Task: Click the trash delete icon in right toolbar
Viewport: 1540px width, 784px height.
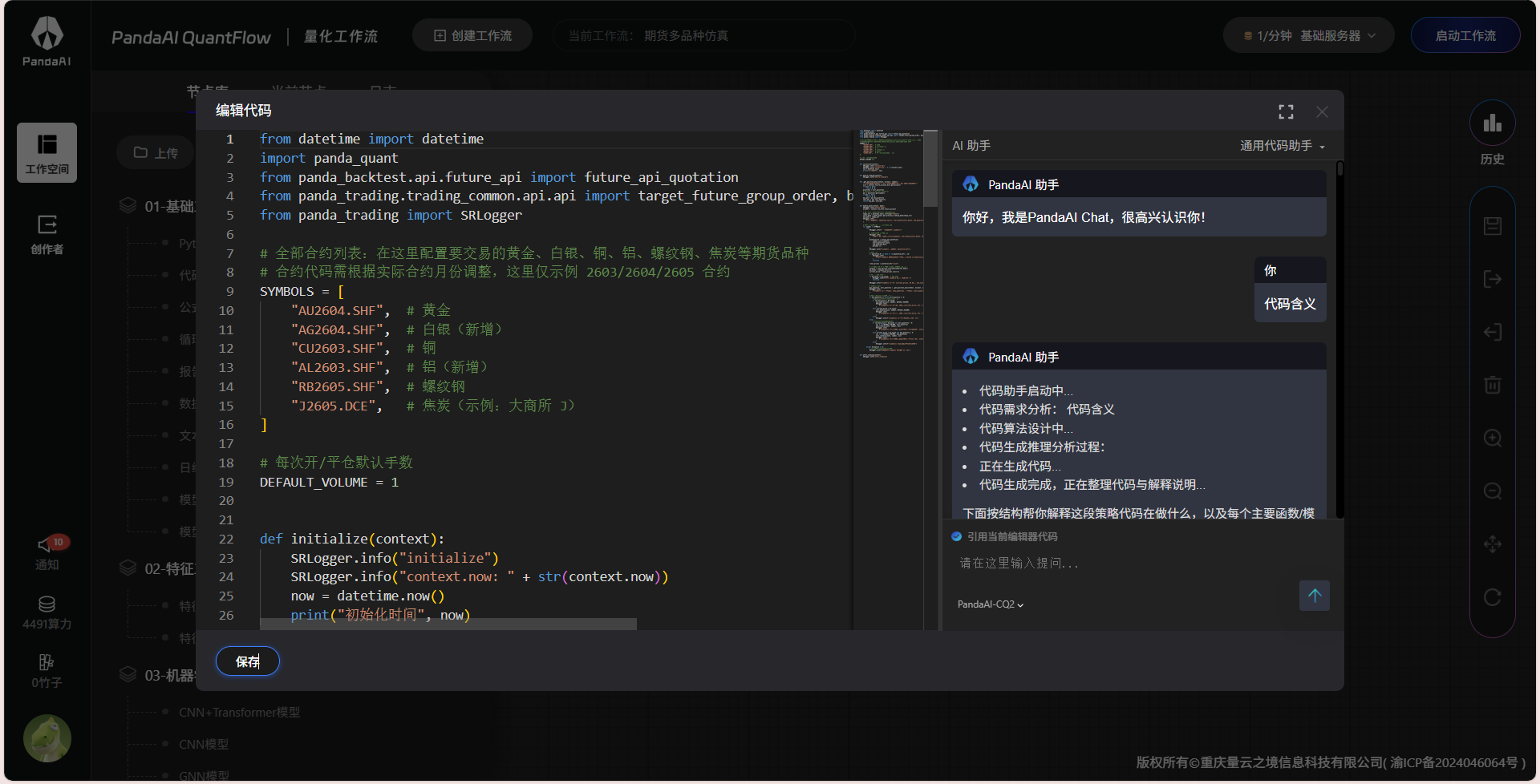Action: pos(1493,385)
